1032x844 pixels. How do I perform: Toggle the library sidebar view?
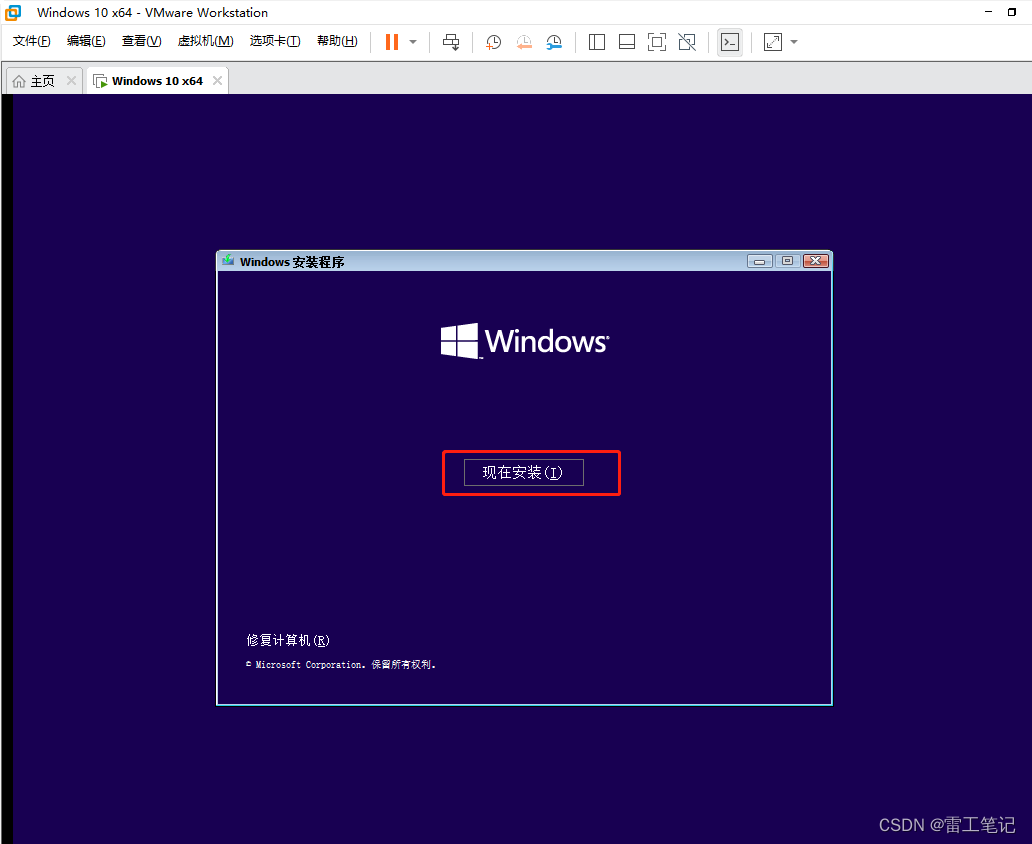click(x=597, y=42)
